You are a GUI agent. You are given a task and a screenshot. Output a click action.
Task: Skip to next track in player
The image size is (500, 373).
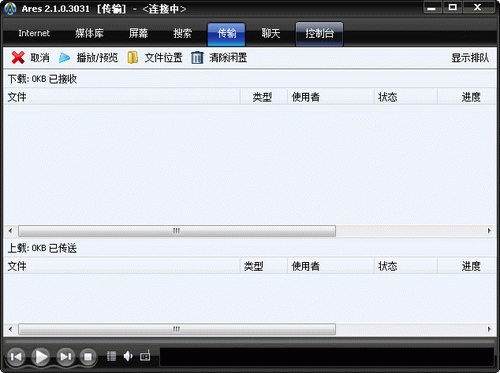pyautogui.click(x=65, y=357)
